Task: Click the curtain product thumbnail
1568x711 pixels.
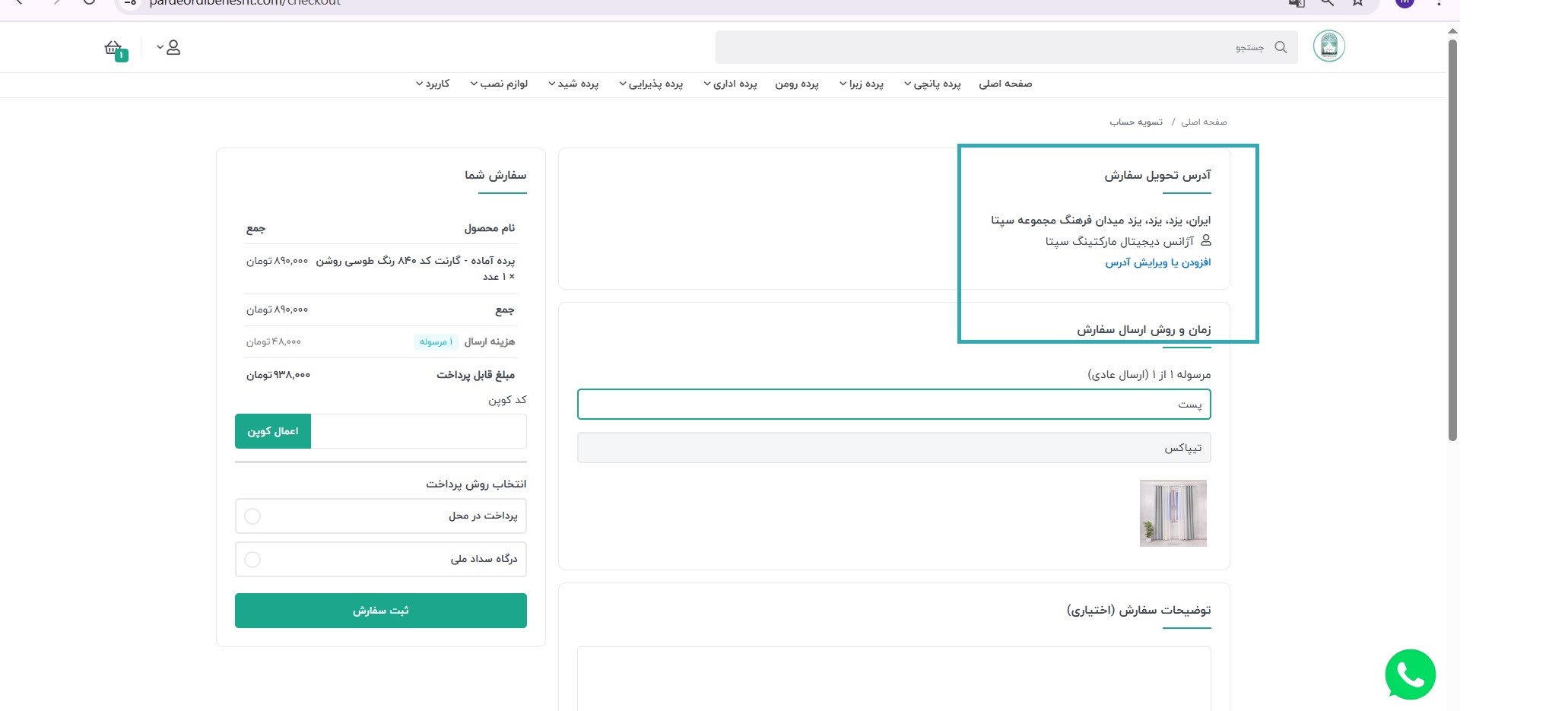Action: pyautogui.click(x=1173, y=513)
